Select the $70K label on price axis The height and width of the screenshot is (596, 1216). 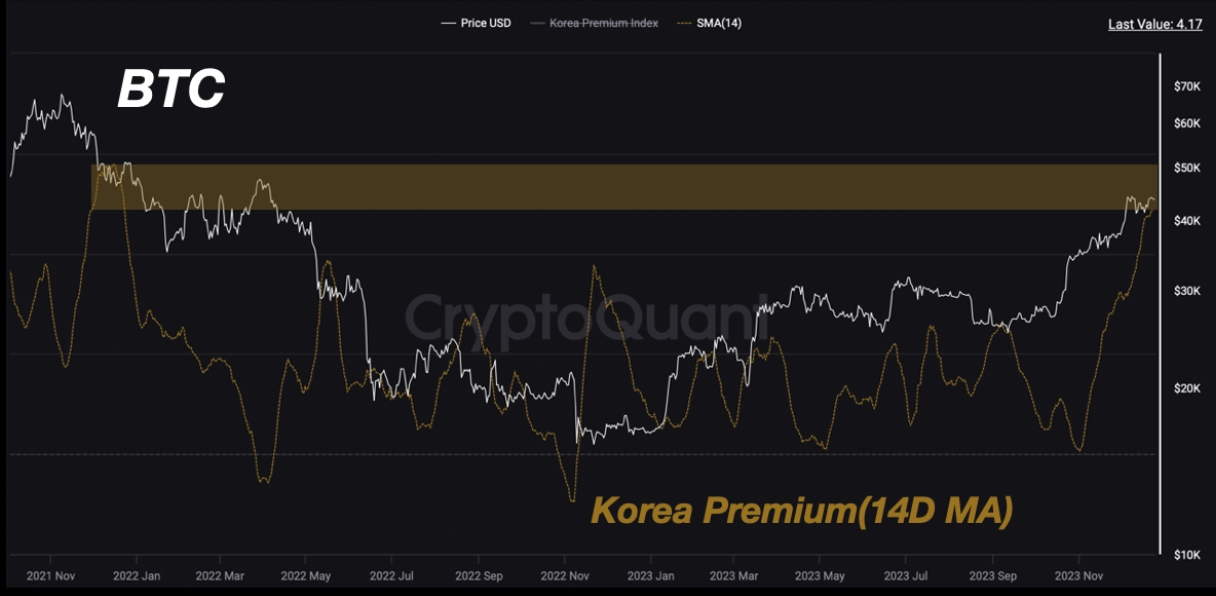(1186, 88)
